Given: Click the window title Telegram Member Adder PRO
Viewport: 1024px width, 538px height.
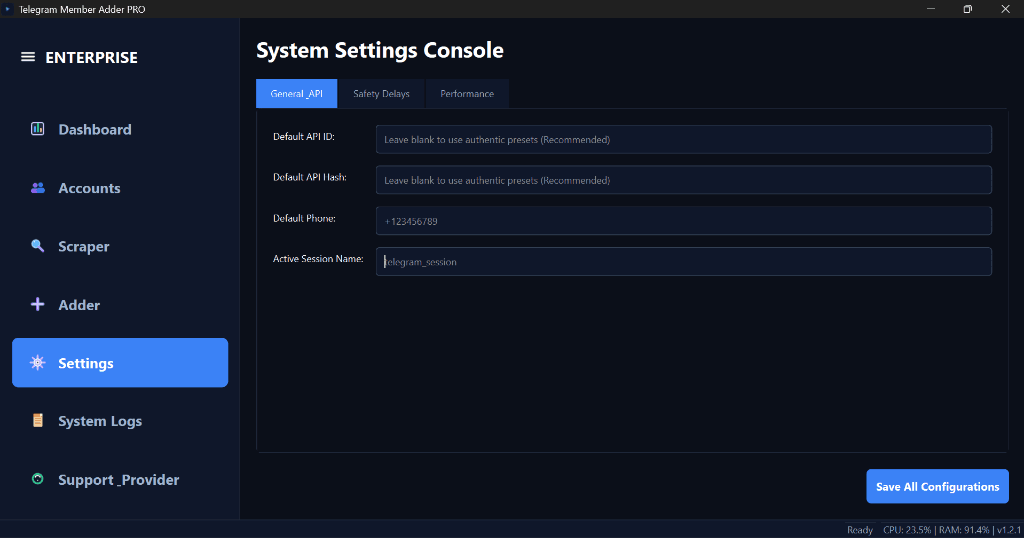Looking at the screenshot, I should [82, 9].
